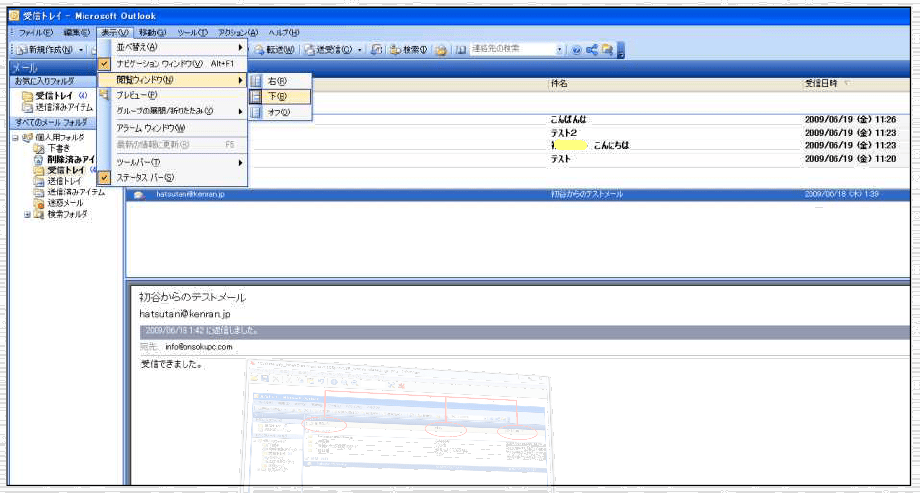Open the 連絡先の検索 dropdown arrow
Viewport: 920px width, 493px height.
click(x=559, y=50)
